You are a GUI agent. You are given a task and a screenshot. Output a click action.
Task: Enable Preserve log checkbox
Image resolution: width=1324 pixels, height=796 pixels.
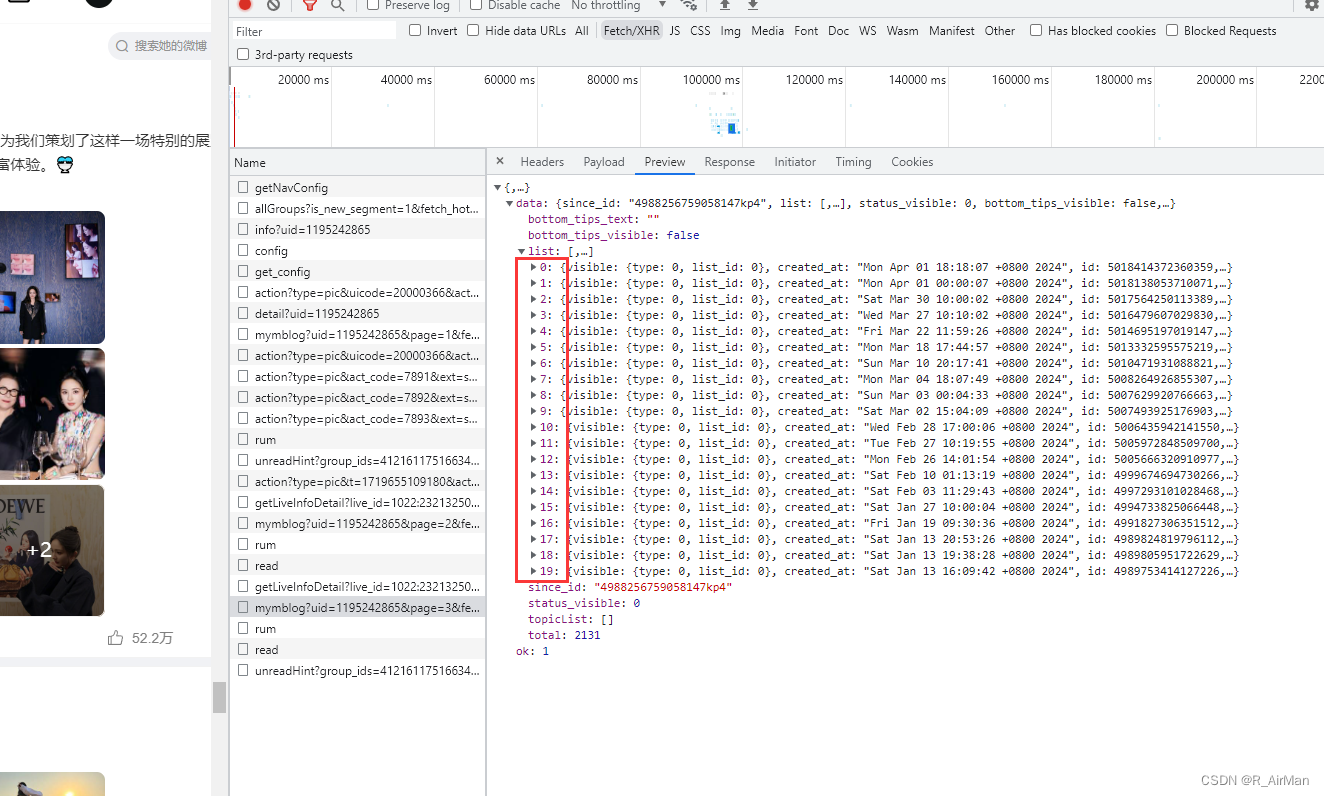pyautogui.click(x=373, y=5)
